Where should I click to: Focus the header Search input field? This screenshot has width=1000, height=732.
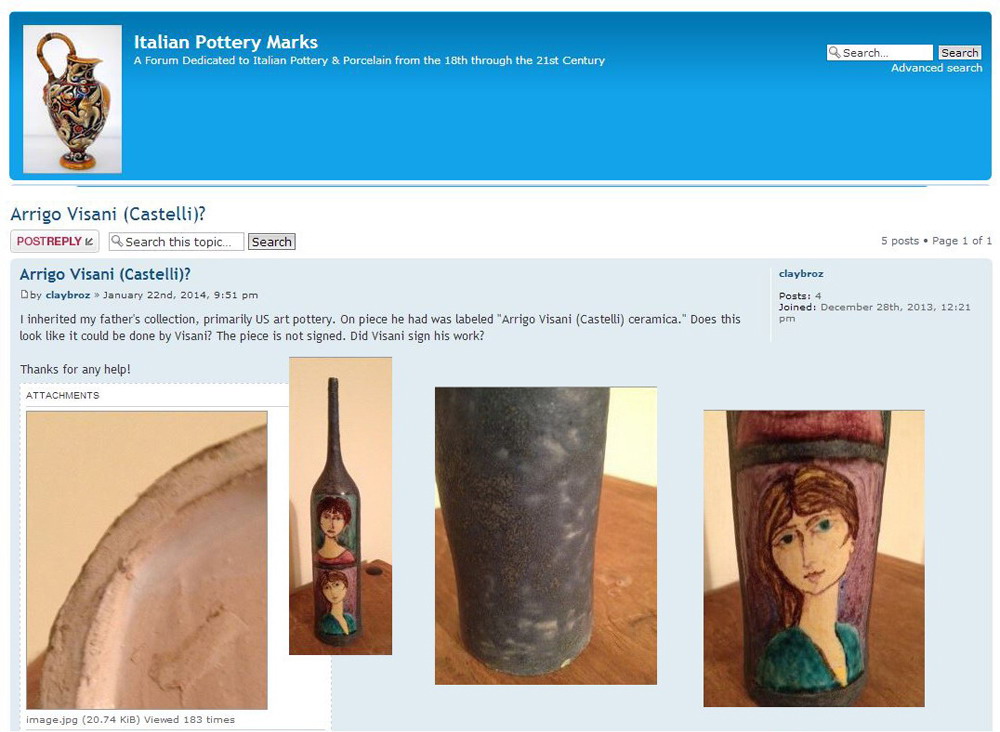[x=879, y=52]
